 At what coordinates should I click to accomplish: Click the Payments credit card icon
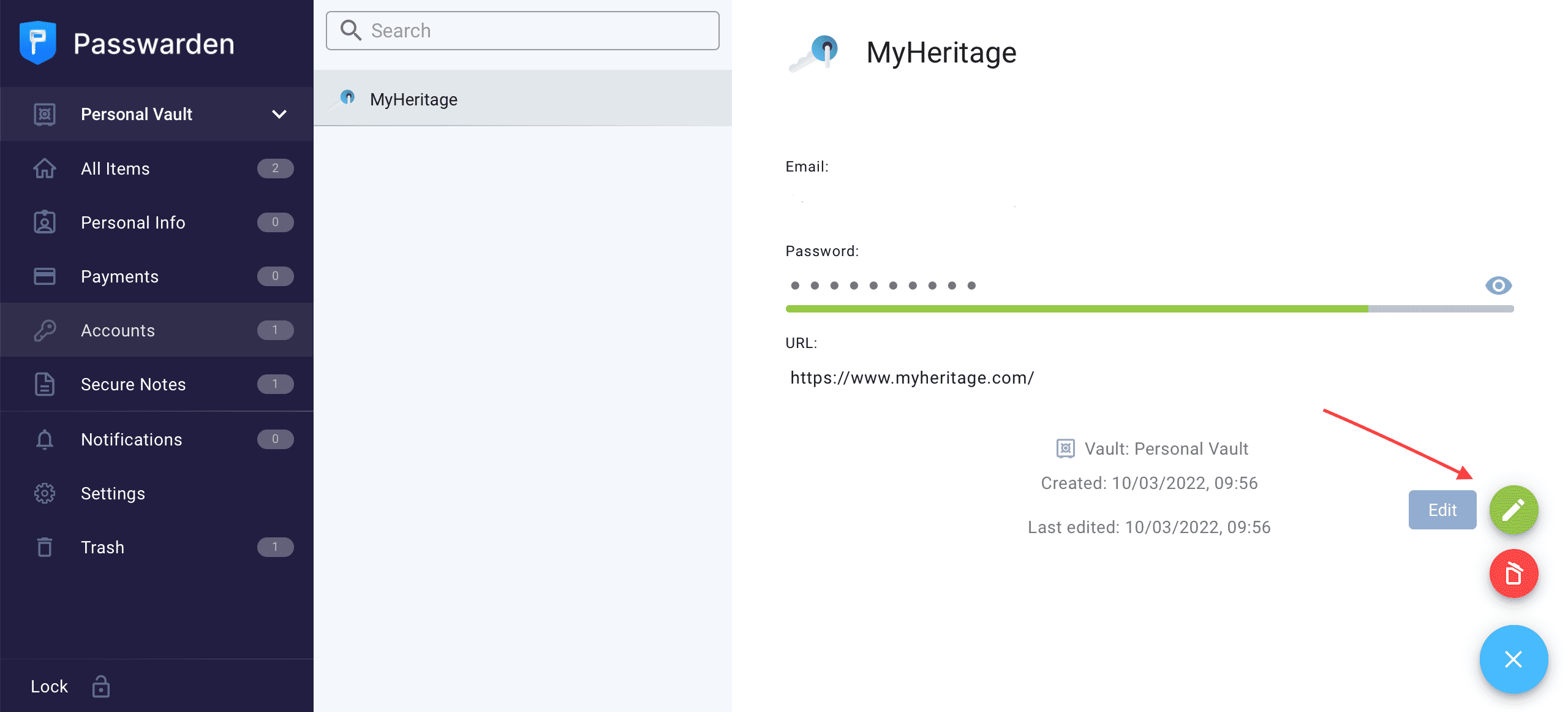click(43, 276)
